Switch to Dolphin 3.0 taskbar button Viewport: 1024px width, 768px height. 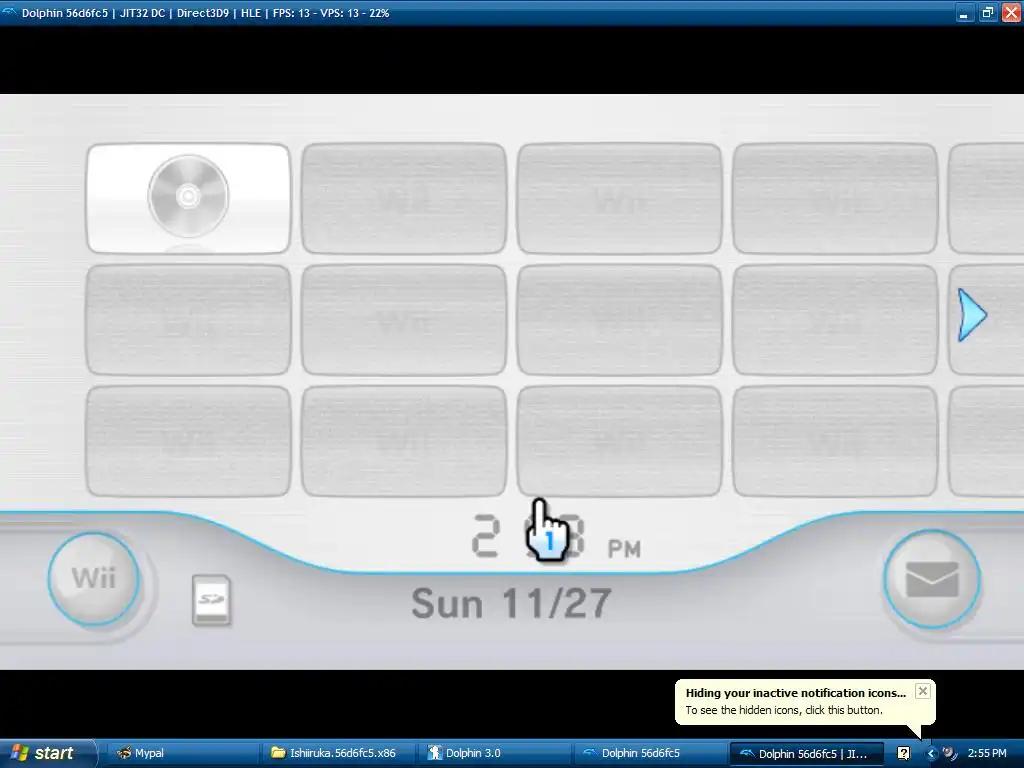click(x=494, y=753)
